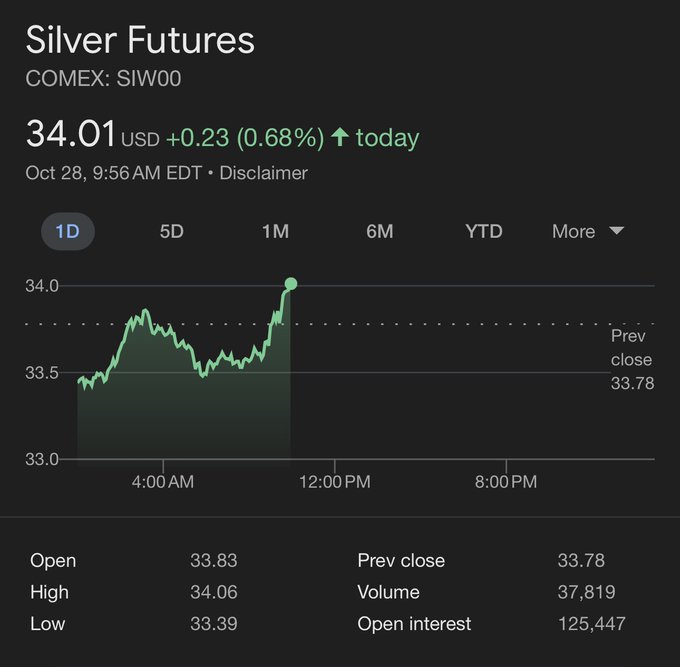This screenshot has height=667, width=680.
Task: Click the 12:00 PM axis label
Action: pos(334,482)
